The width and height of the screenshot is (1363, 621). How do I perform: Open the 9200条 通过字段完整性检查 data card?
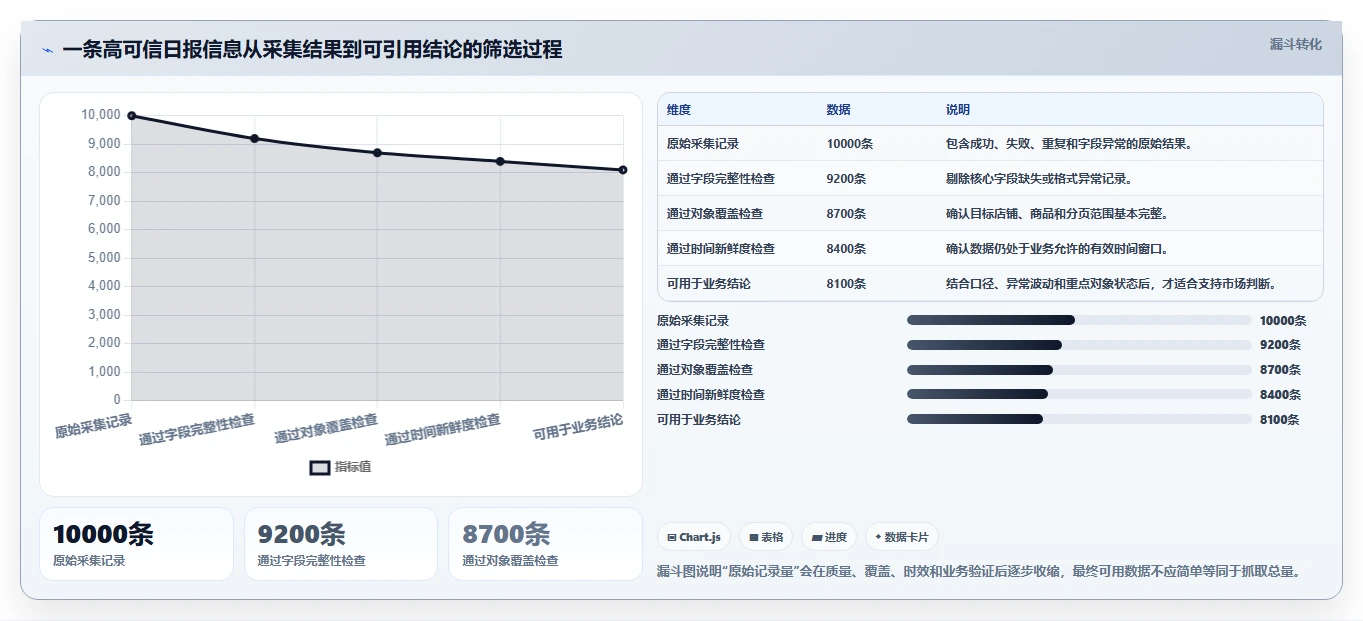[x=341, y=544]
